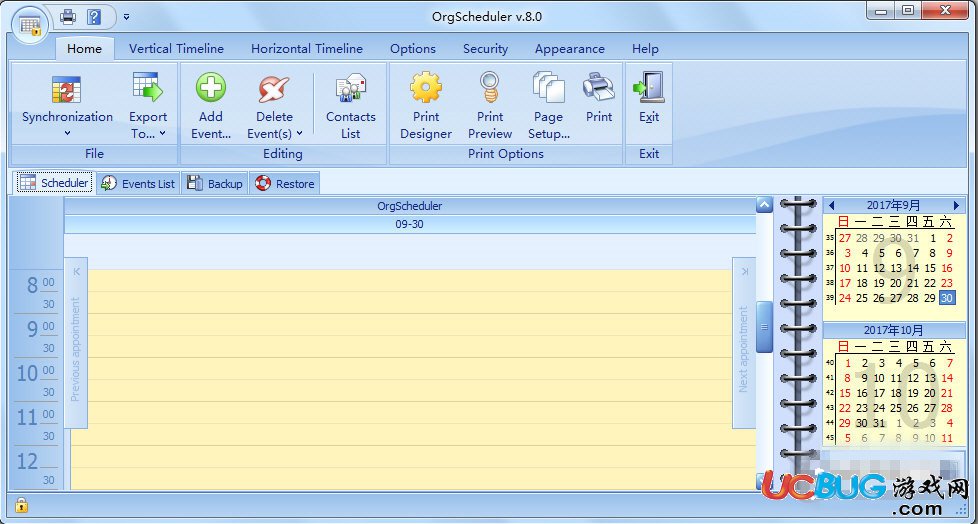978x524 pixels.
Task: Customize the quick access toolbar dropdown
Action: pyautogui.click(x=127, y=17)
